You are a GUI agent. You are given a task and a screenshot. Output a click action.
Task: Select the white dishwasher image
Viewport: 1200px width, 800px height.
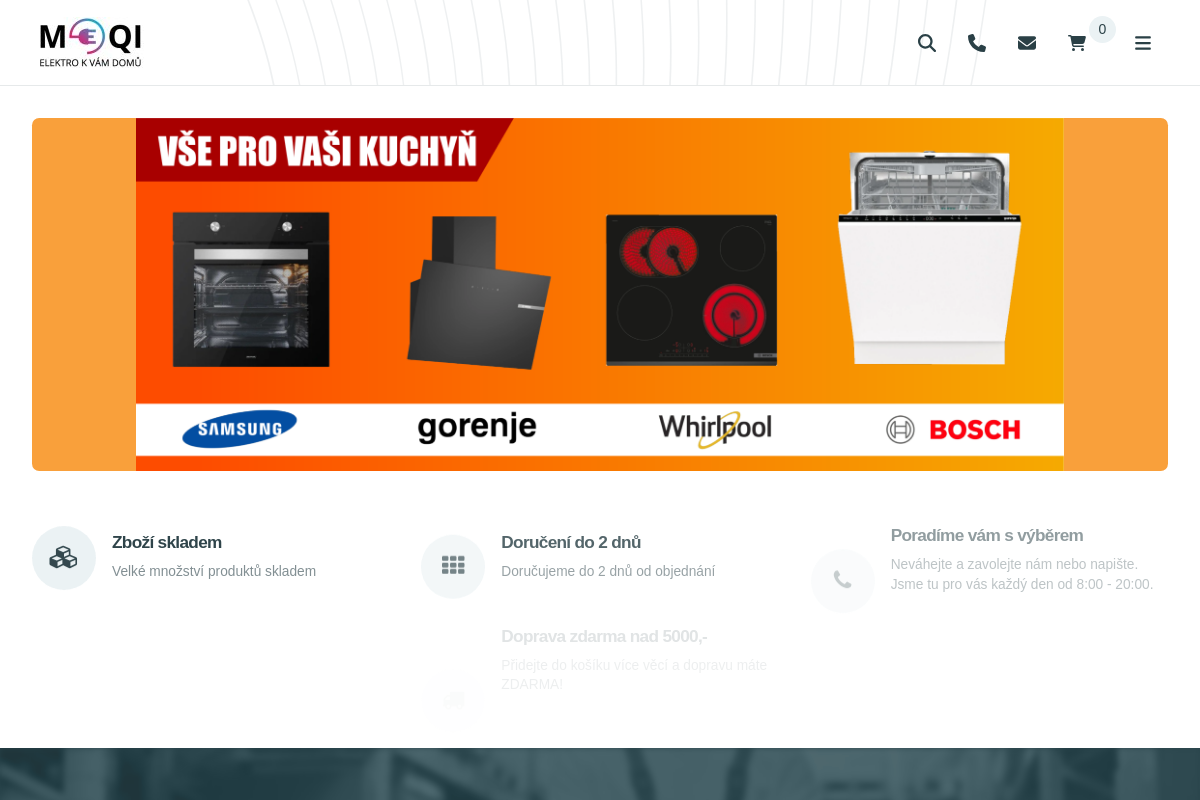[929, 257]
